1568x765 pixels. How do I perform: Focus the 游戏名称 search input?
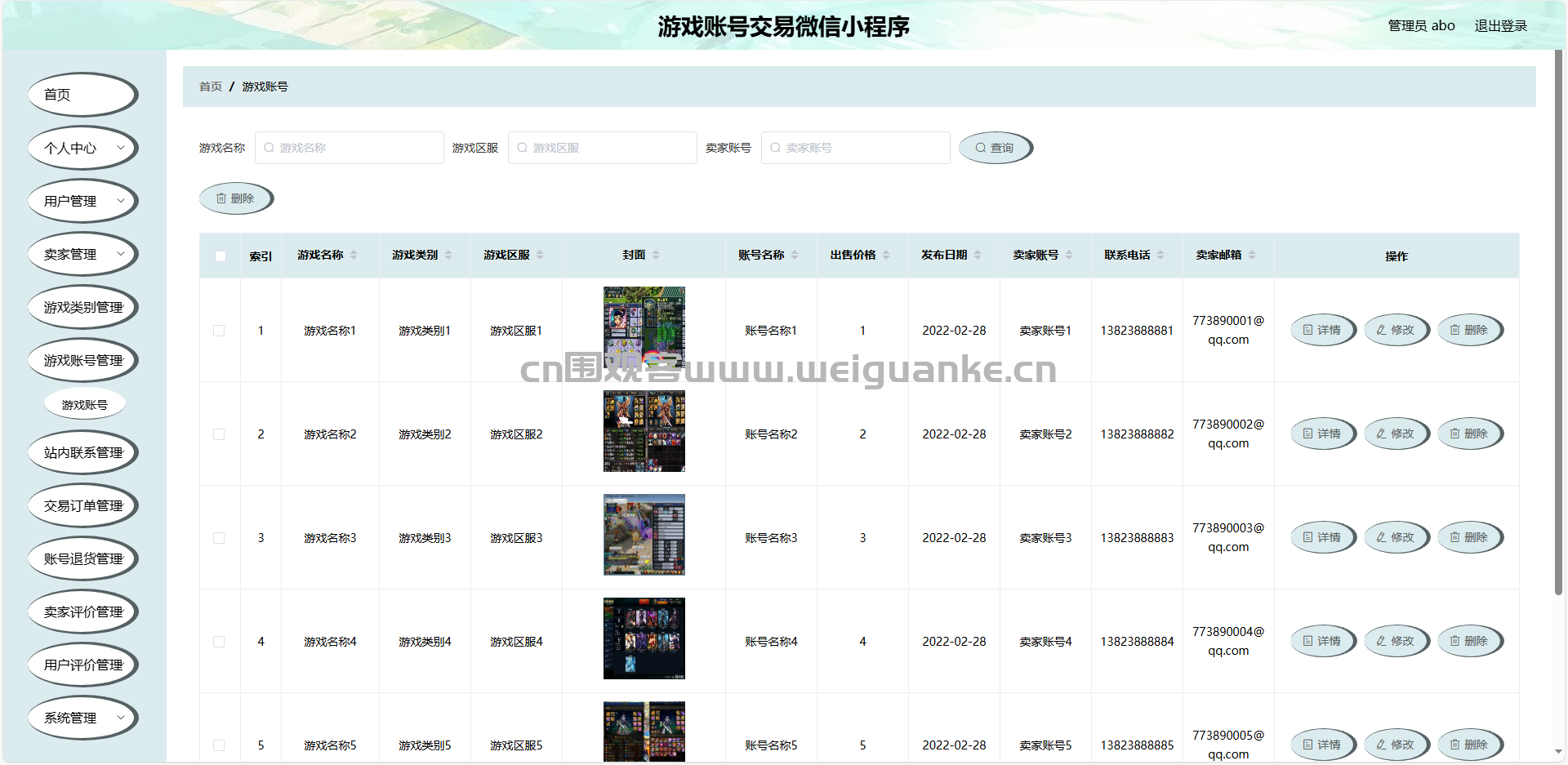350,148
